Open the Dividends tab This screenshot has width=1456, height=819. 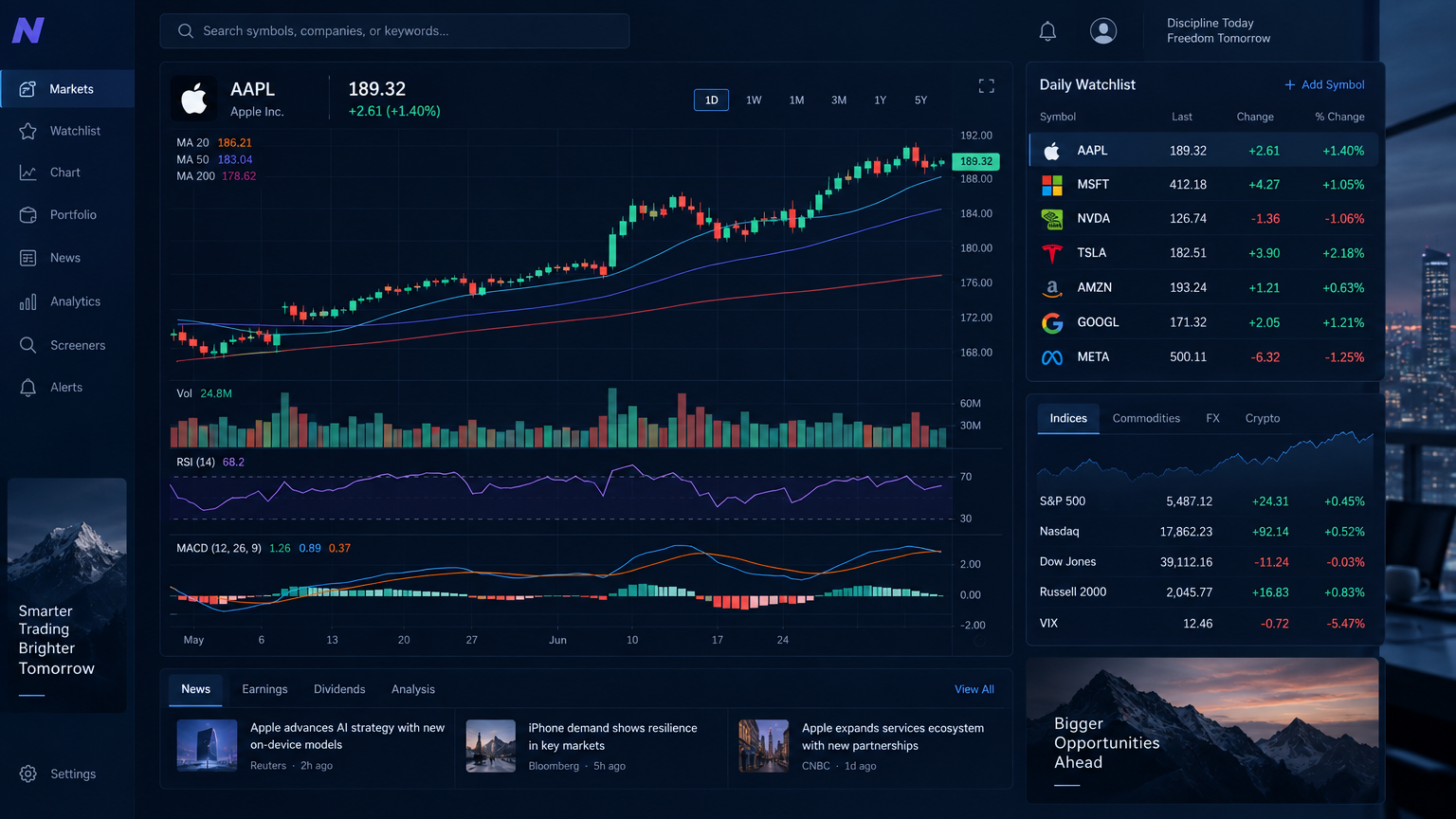tap(339, 689)
